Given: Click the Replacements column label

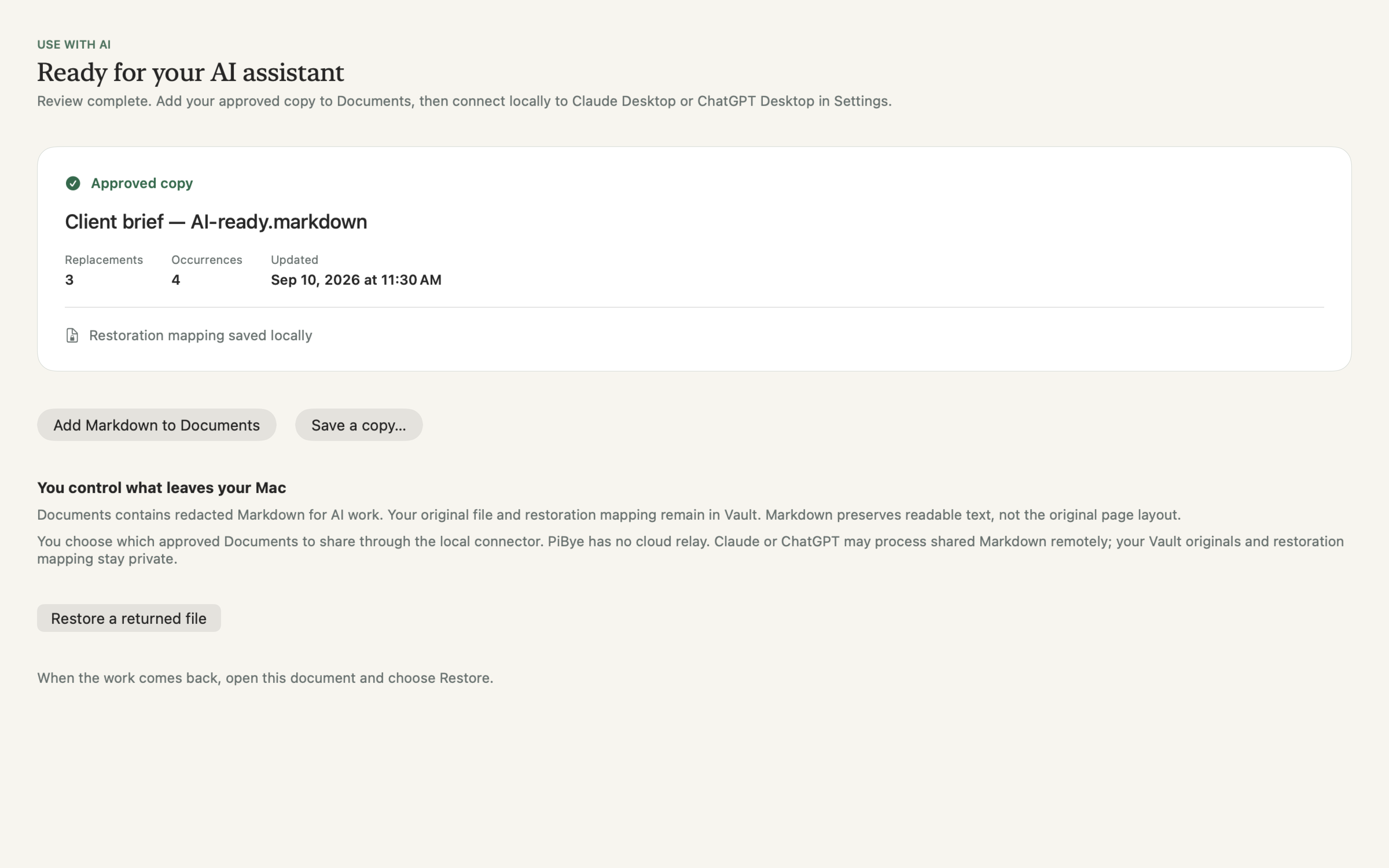Looking at the screenshot, I should pyautogui.click(x=104, y=260).
